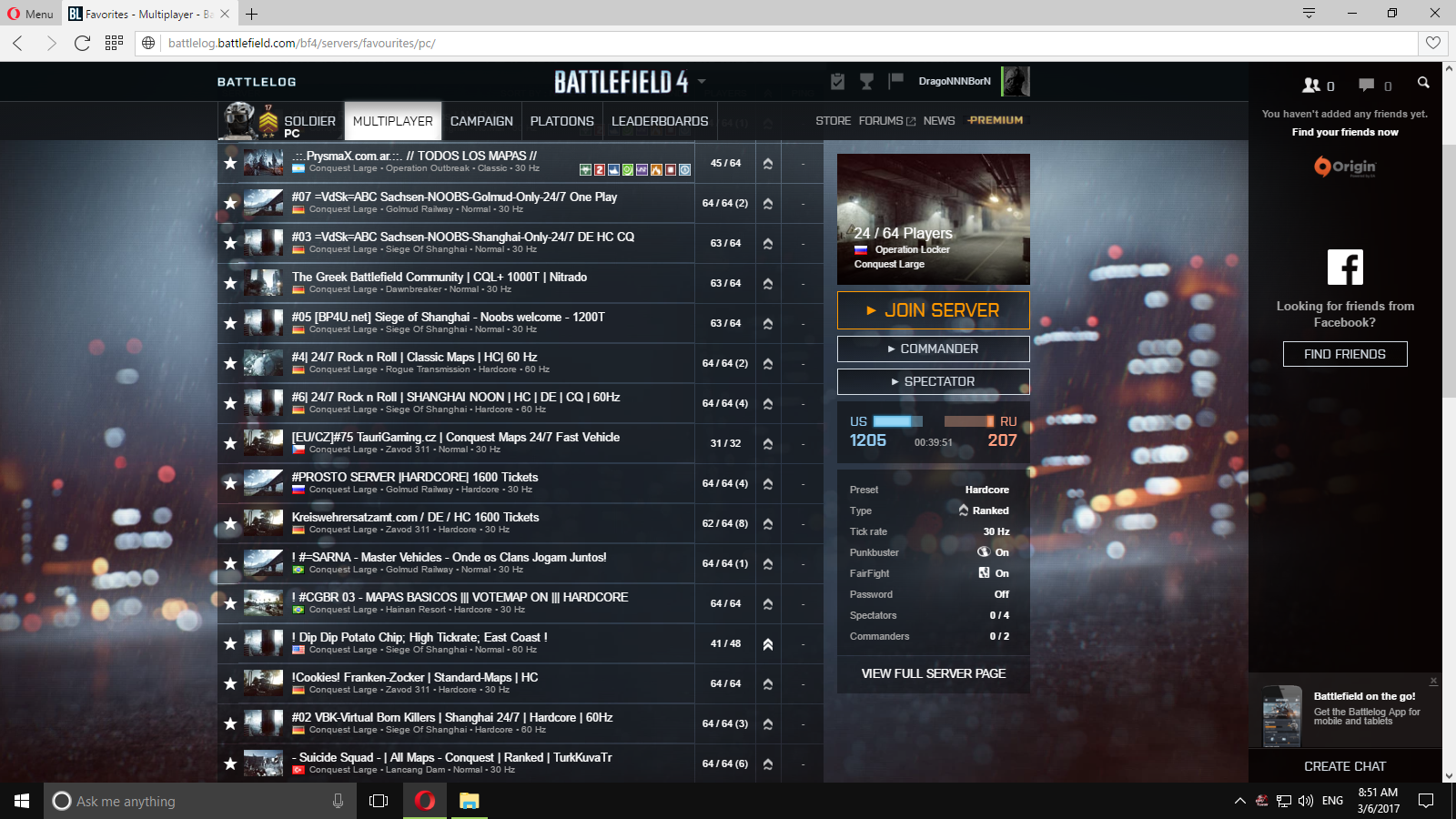This screenshot has width=1456, height=819.
Task: Open the assignments clipboard icon in header
Action: tap(837, 82)
